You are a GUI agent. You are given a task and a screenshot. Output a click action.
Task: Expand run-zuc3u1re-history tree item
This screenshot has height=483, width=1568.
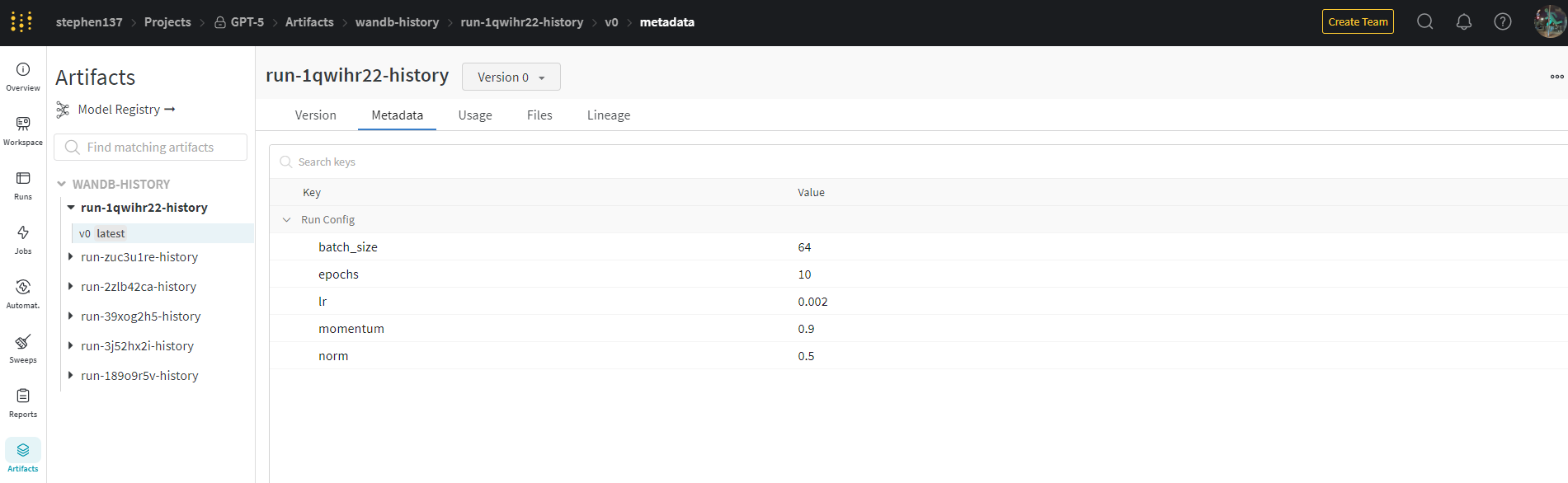[x=71, y=257]
